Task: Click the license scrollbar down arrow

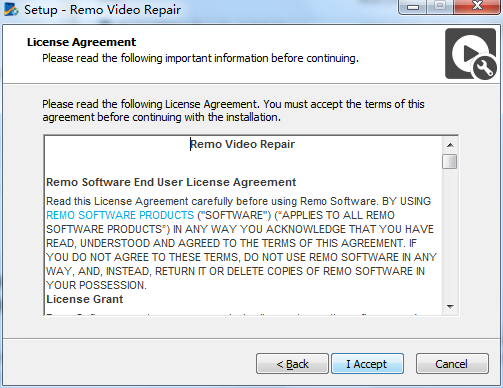Action: point(450,307)
